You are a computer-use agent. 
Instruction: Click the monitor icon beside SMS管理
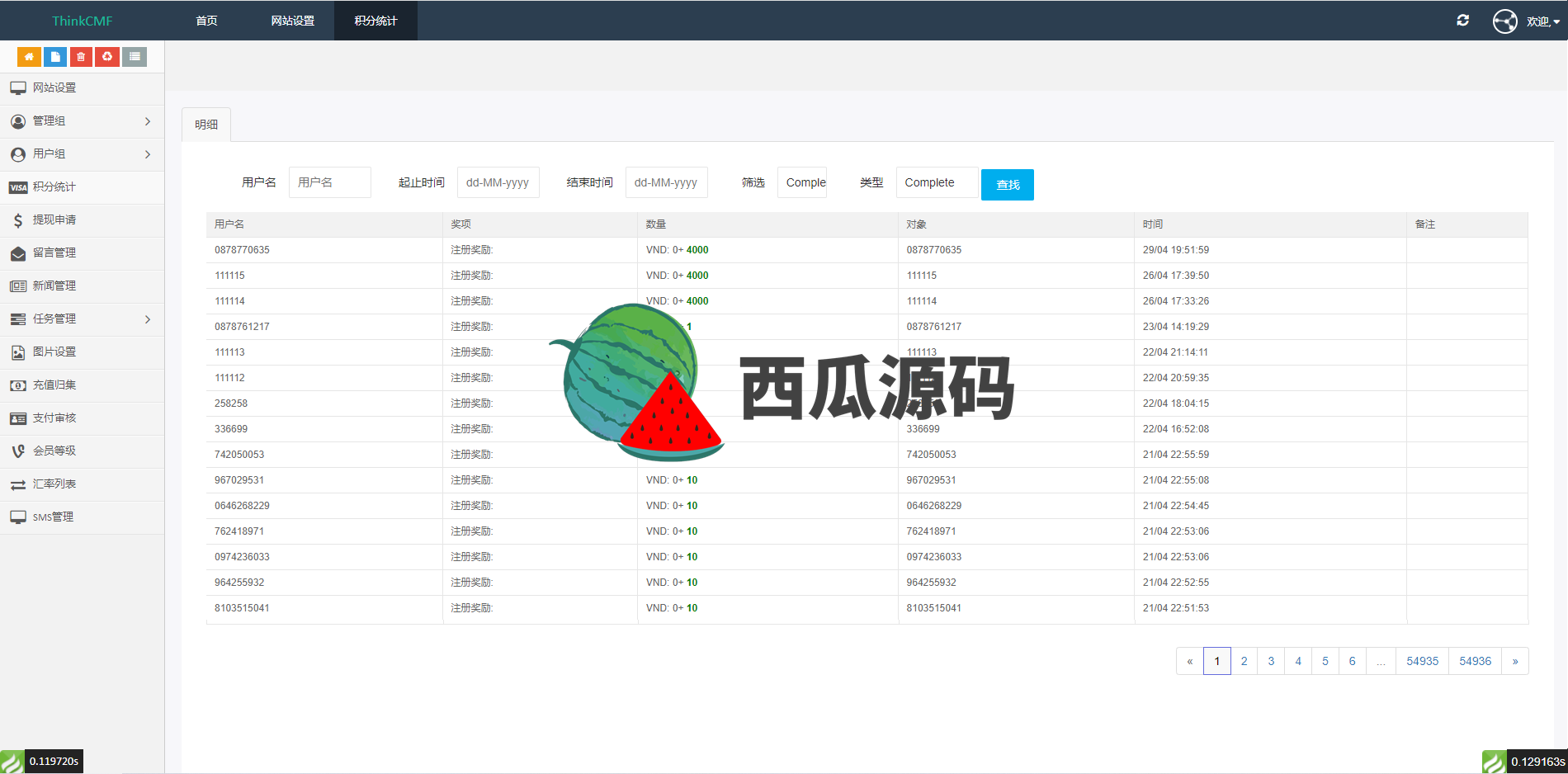coord(18,517)
